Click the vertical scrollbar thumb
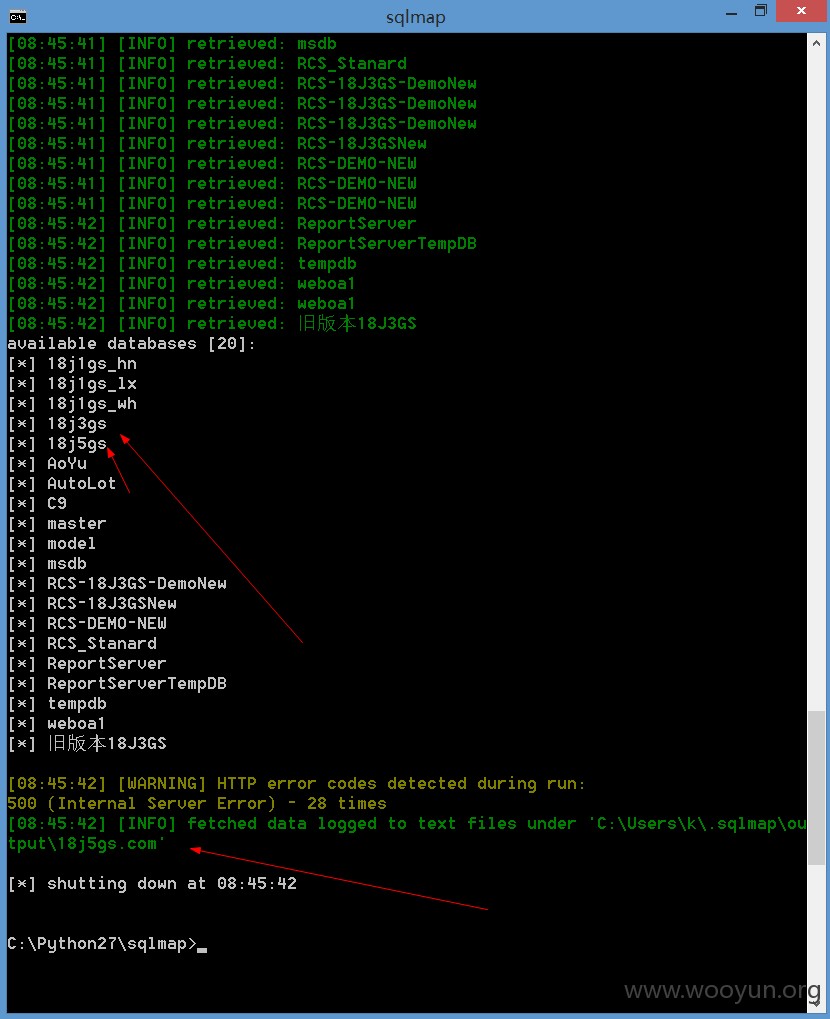 click(x=816, y=788)
